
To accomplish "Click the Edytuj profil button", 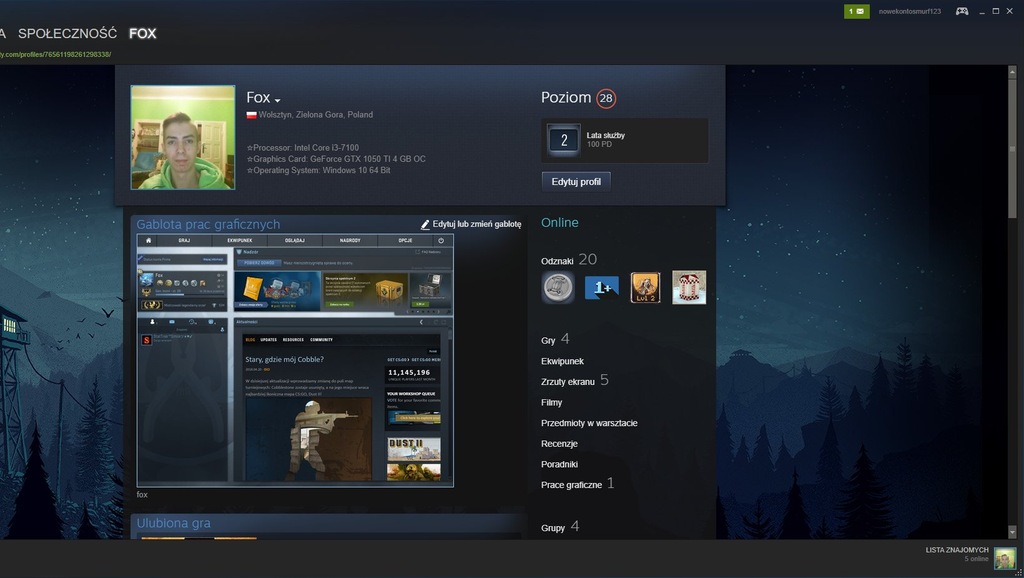I will coord(576,182).
